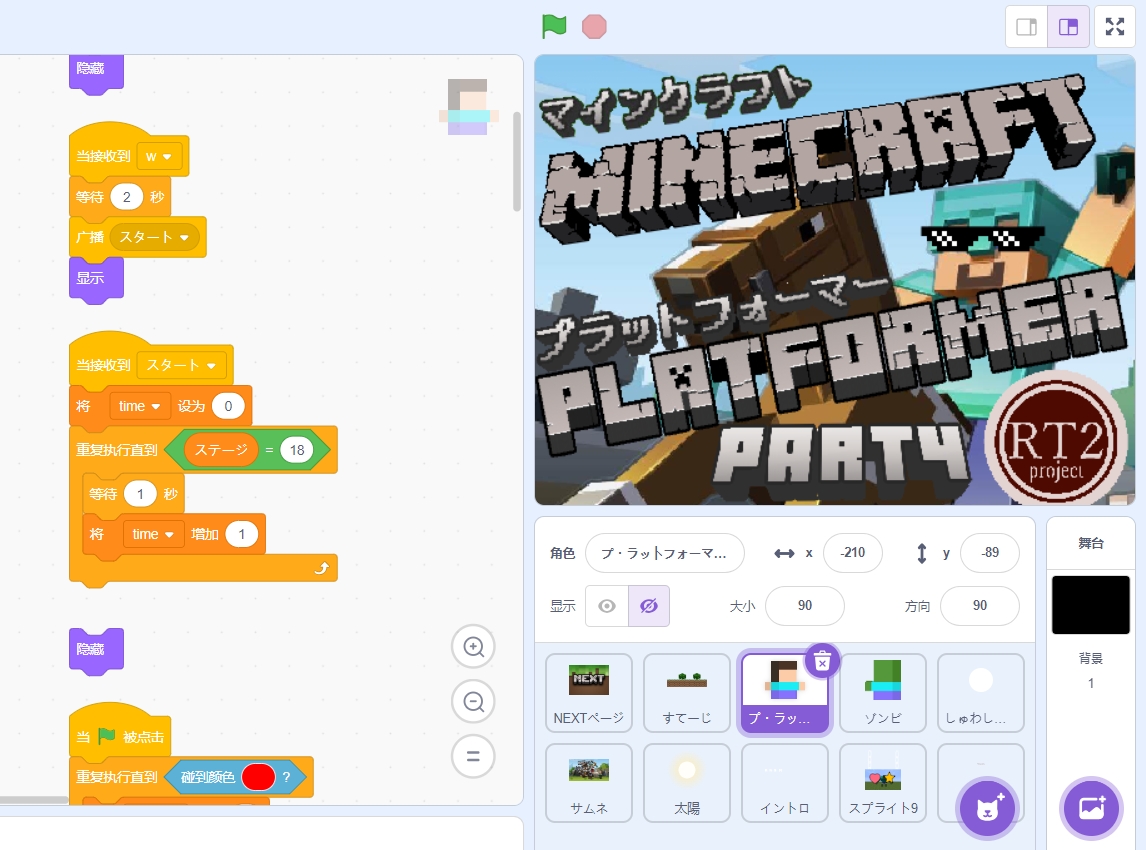Open the 'w' message dropdown
This screenshot has height=850, width=1146.
coord(159,156)
